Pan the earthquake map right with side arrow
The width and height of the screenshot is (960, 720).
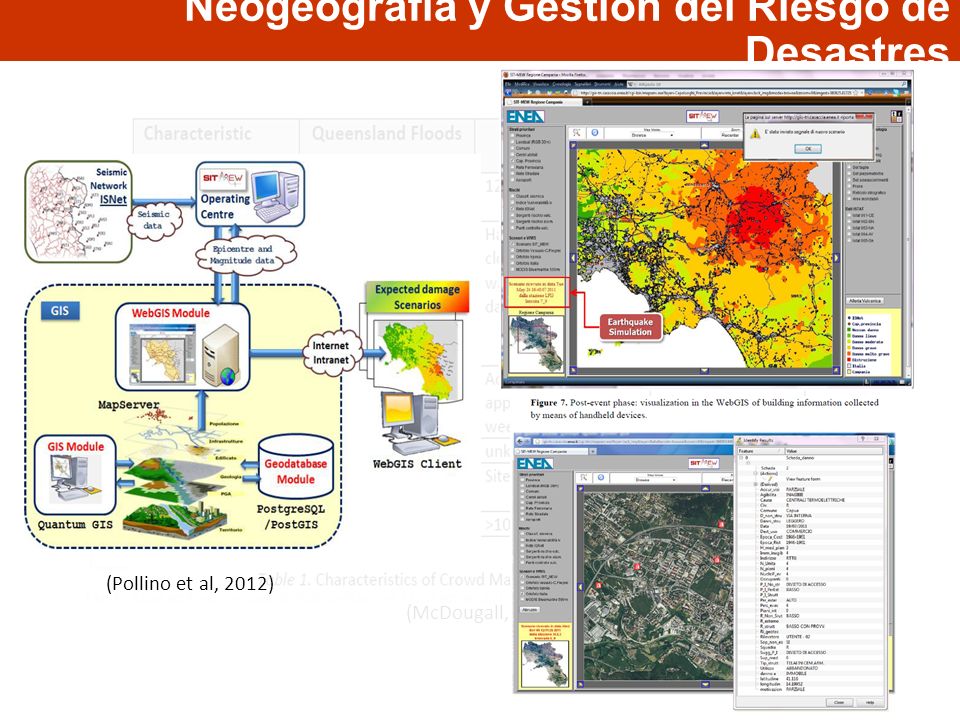[836, 258]
